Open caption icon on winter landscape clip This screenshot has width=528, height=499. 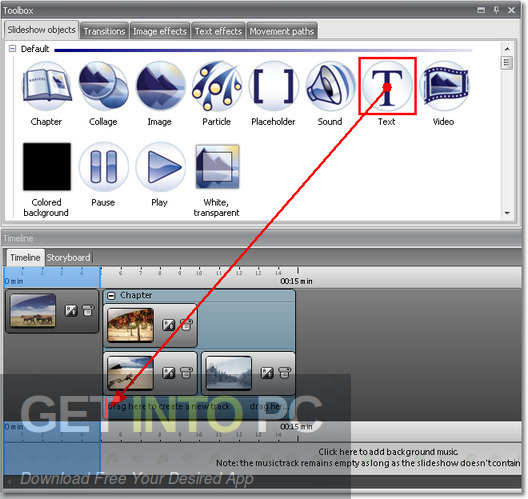tap(285, 373)
